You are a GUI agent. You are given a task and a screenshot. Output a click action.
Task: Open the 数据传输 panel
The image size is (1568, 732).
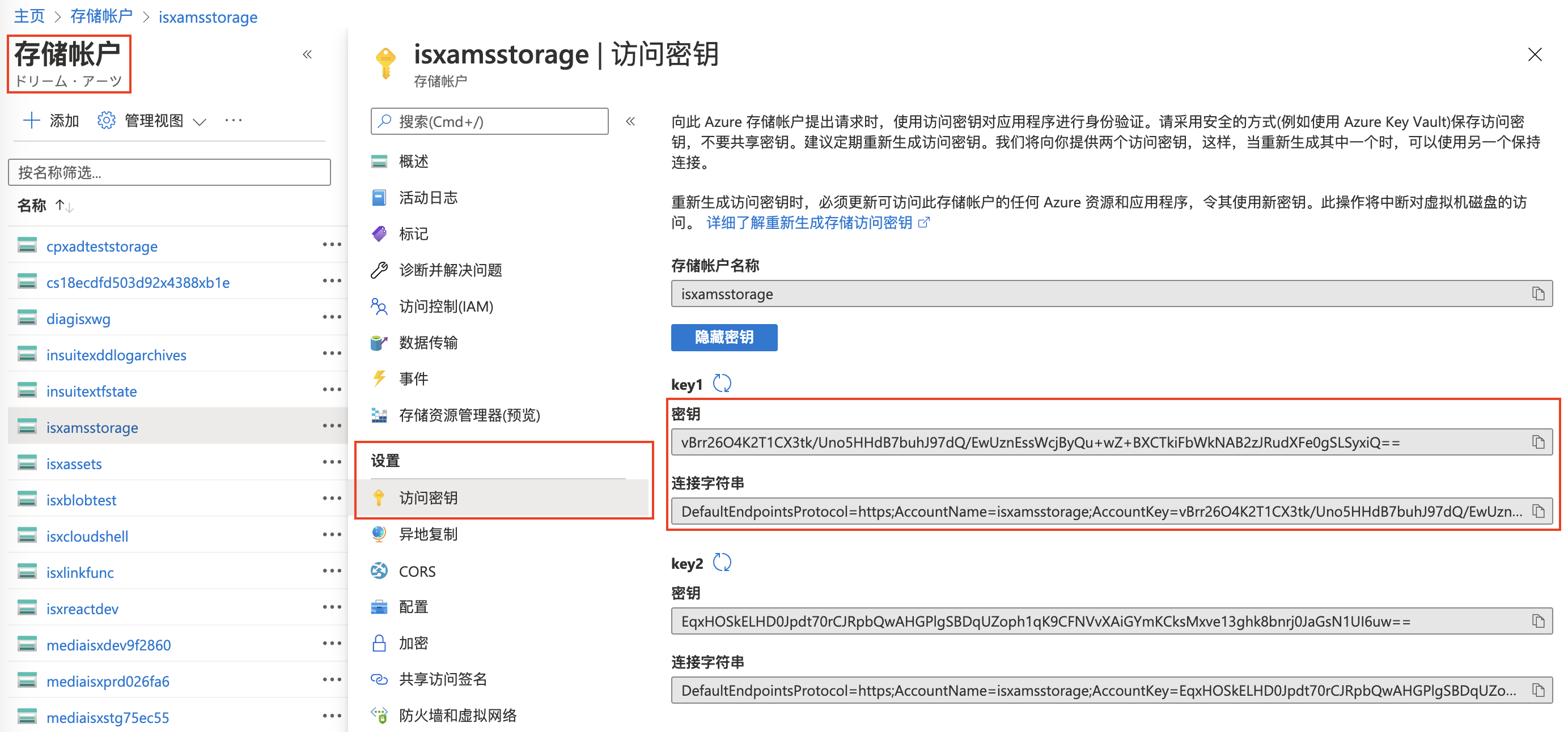coord(429,342)
